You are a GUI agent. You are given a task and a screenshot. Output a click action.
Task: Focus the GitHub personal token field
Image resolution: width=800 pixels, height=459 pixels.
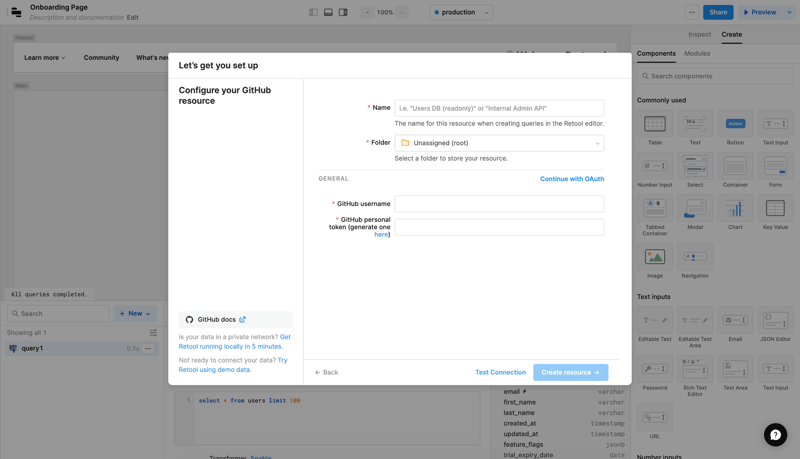(x=499, y=227)
